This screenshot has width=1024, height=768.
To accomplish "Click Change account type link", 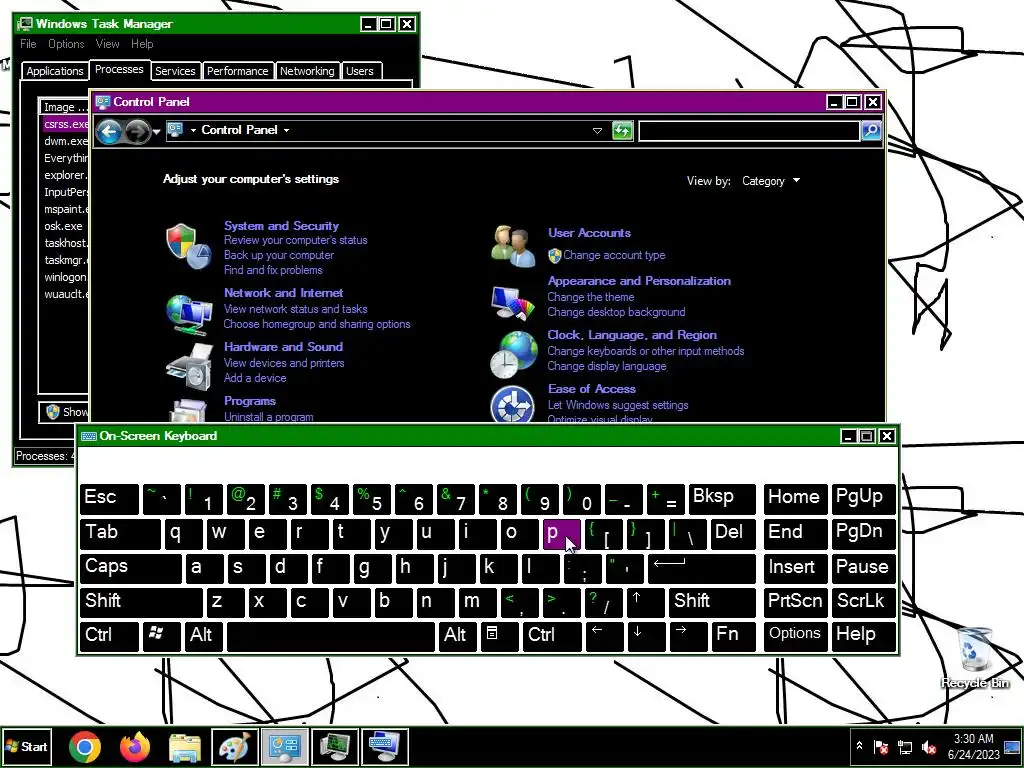I will point(614,255).
